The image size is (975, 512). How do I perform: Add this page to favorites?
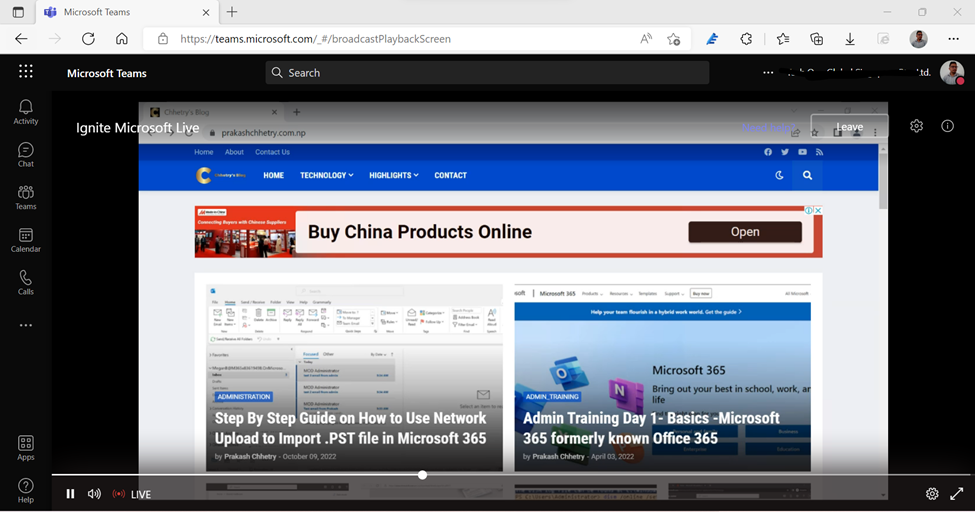click(x=673, y=39)
